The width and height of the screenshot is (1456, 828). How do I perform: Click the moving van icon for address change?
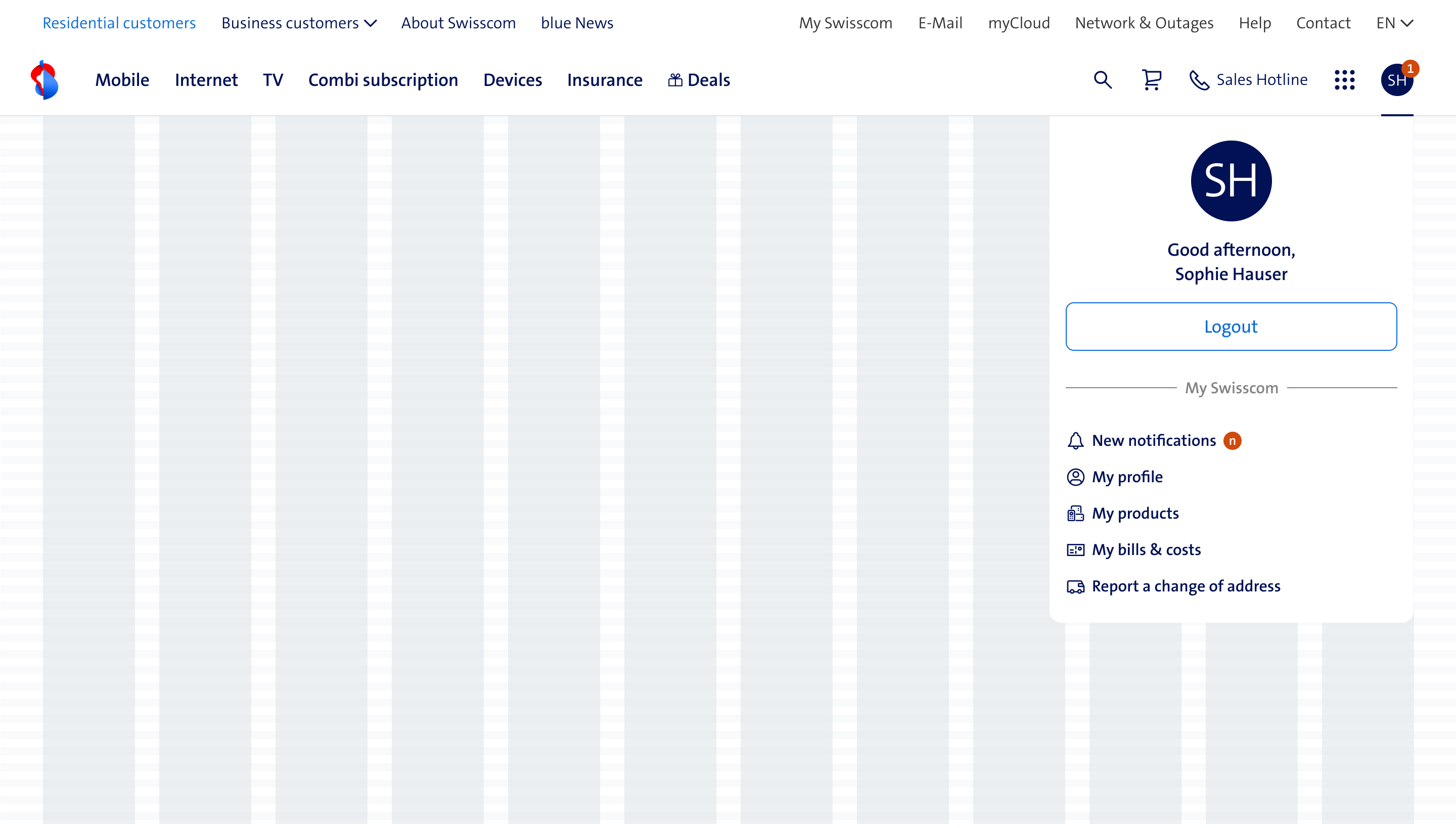pyautogui.click(x=1075, y=586)
